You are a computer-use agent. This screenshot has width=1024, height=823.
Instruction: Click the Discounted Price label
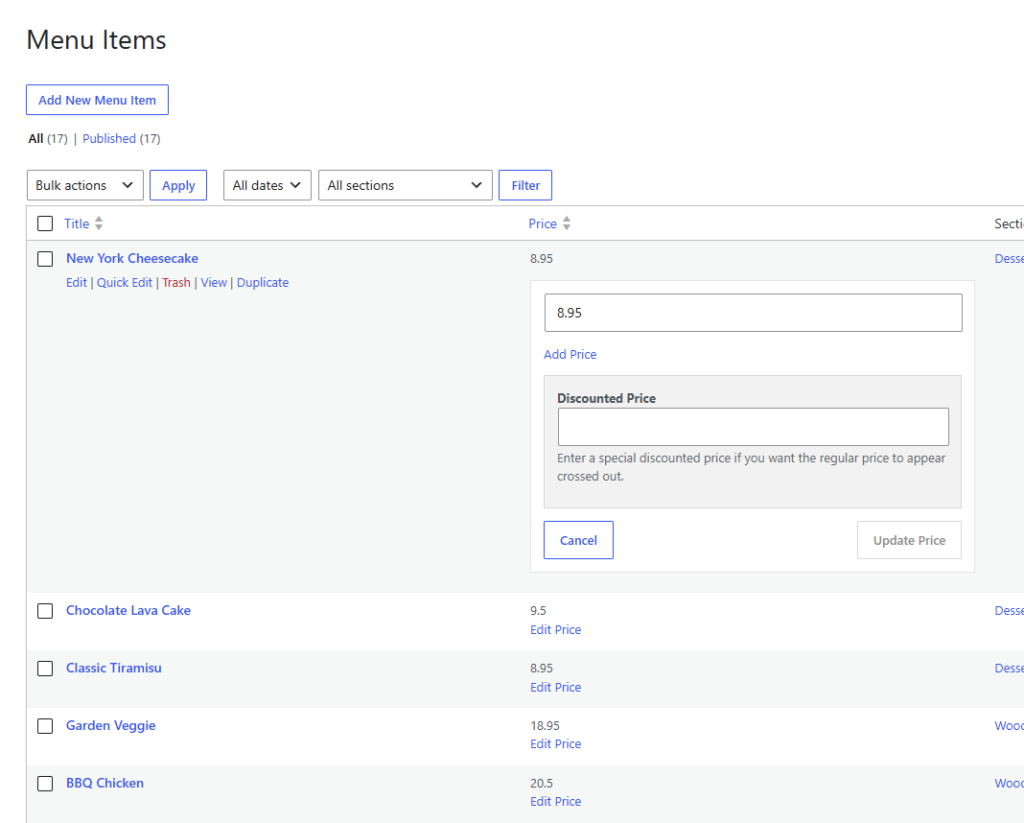coord(606,398)
